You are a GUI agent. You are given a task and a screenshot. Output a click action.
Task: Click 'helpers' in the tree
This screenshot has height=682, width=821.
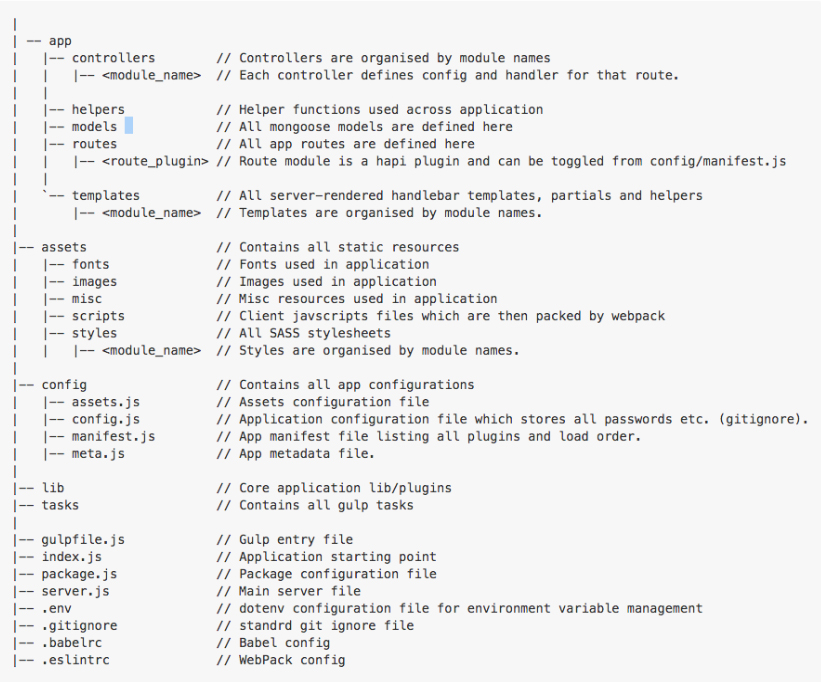point(98,109)
